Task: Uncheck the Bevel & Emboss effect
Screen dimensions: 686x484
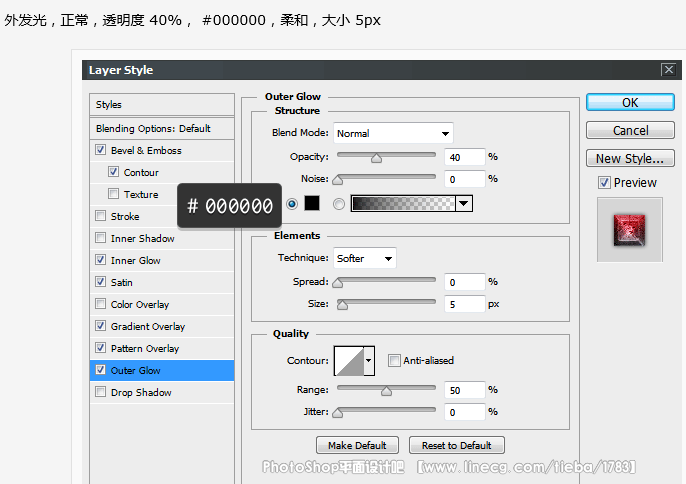Action: [x=100, y=151]
